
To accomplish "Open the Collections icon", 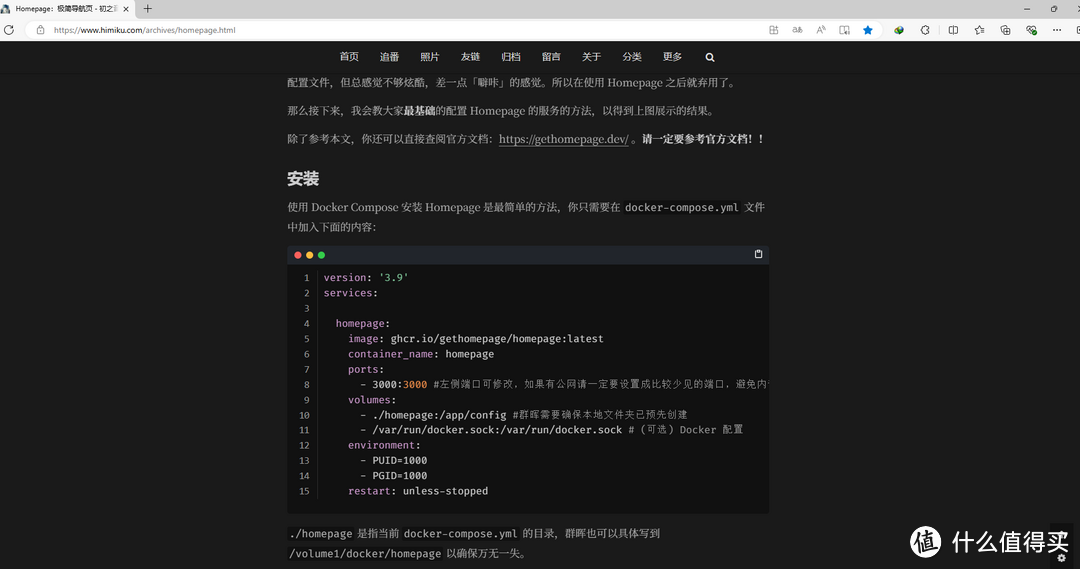I will [x=1006, y=30].
